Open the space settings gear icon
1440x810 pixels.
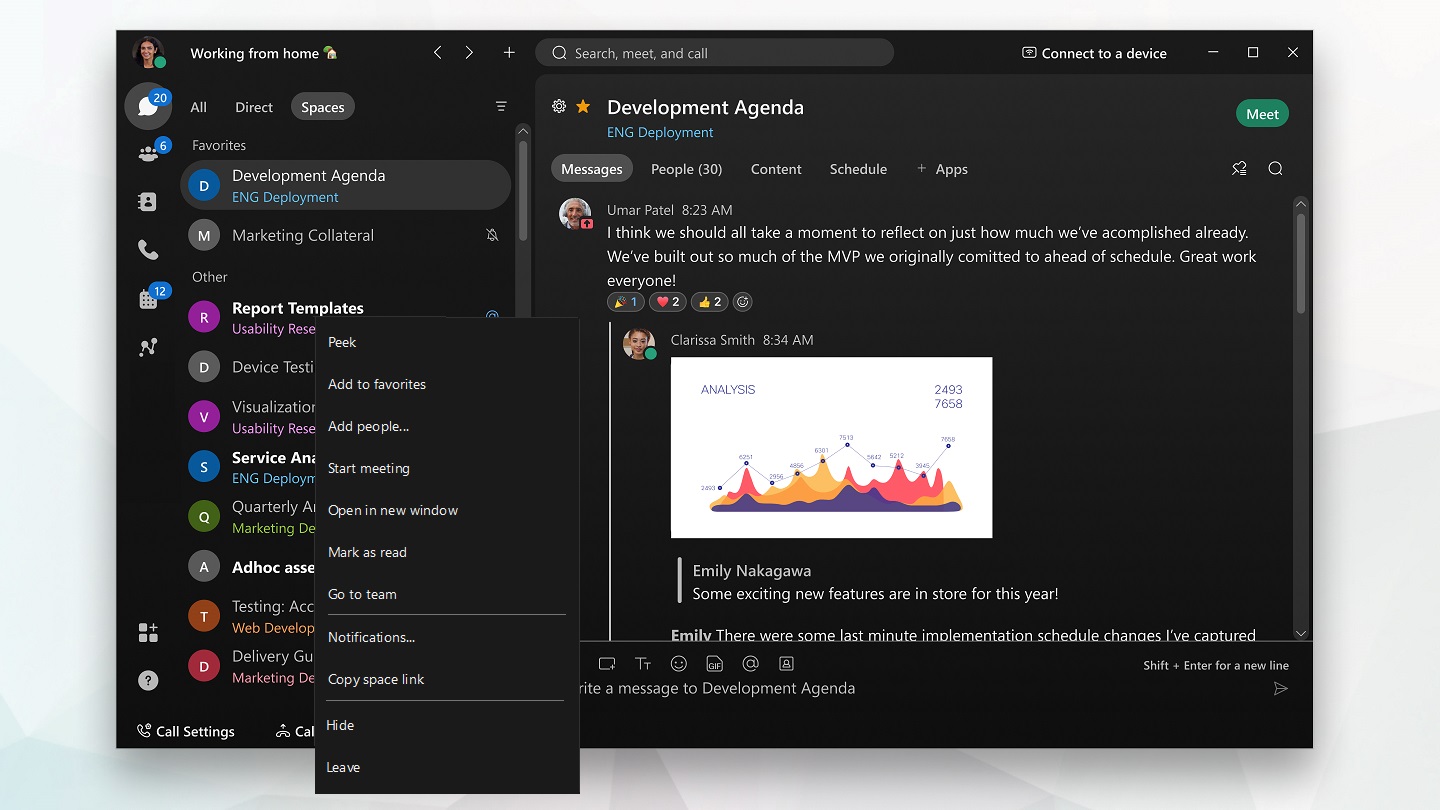(x=559, y=107)
